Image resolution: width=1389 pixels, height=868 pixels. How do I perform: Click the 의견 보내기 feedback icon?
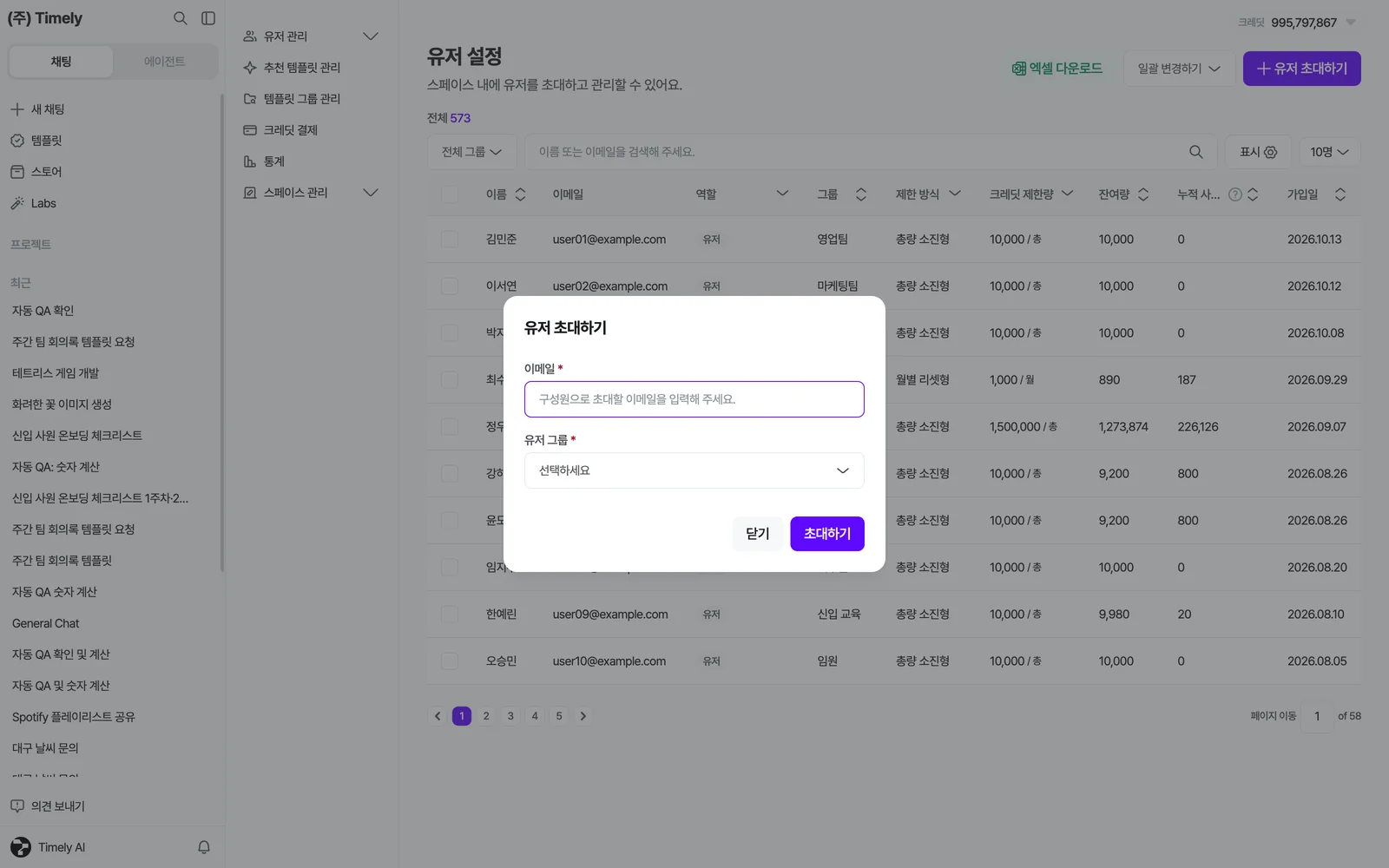pyautogui.click(x=17, y=806)
